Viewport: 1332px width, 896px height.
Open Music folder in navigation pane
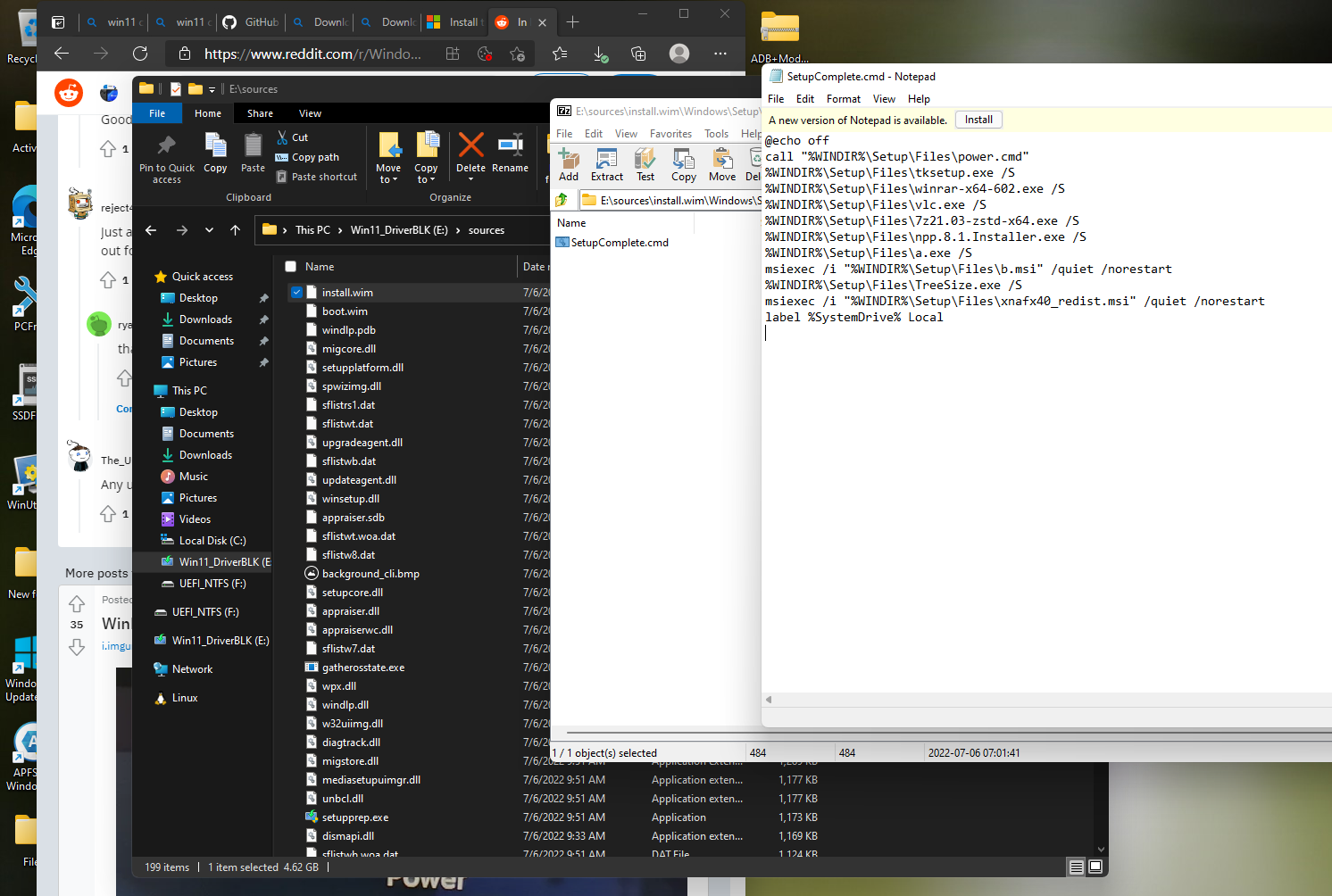coord(194,477)
